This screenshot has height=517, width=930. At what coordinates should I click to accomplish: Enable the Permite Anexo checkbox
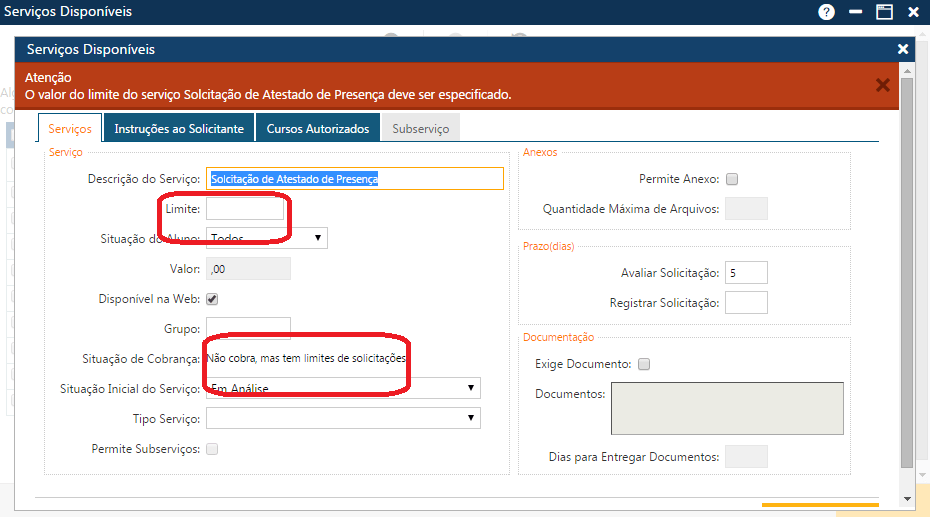[x=732, y=179]
